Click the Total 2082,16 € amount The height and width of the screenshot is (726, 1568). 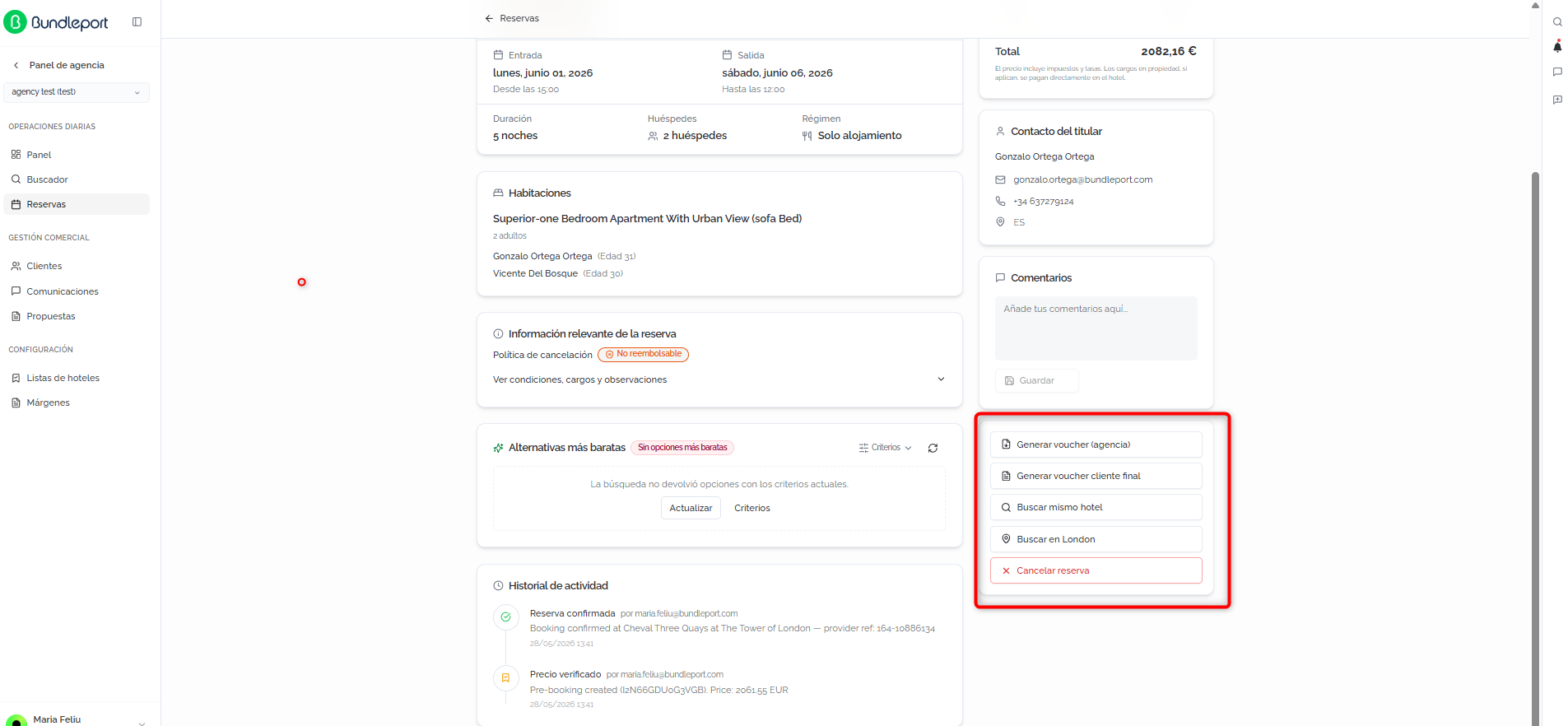(x=1168, y=51)
